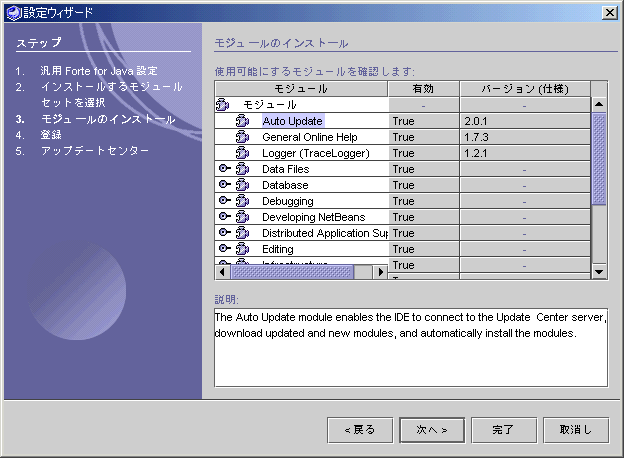The image size is (624, 458).
Task: Expand the Data Files tree node
Action: point(224,169)
